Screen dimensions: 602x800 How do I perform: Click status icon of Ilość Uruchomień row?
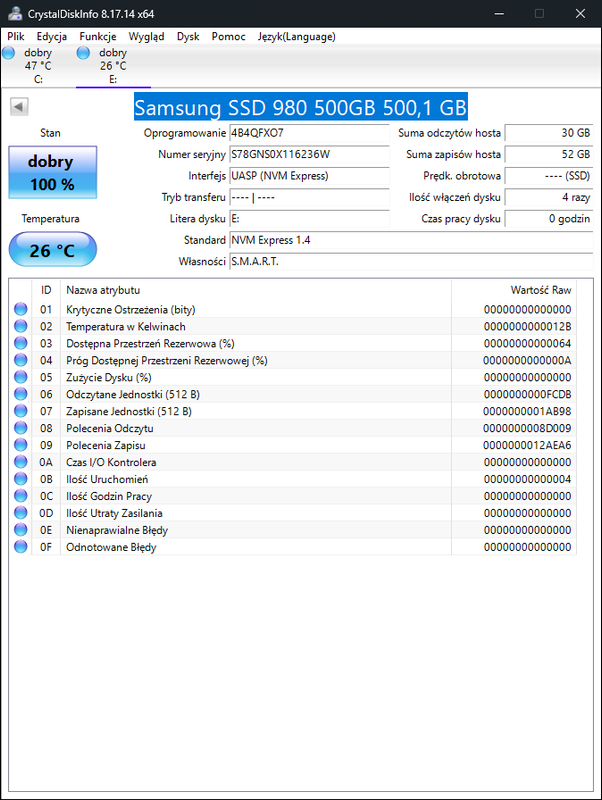(x=20, y=479)
